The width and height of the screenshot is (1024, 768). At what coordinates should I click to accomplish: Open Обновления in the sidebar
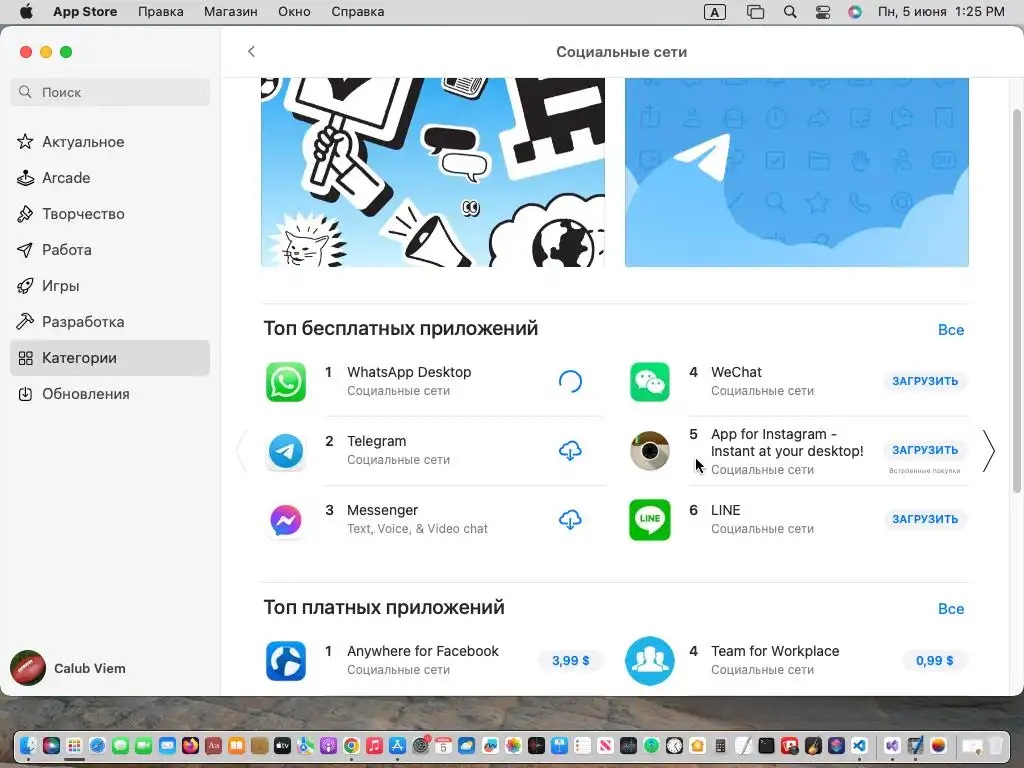click(x=110, y=394)
